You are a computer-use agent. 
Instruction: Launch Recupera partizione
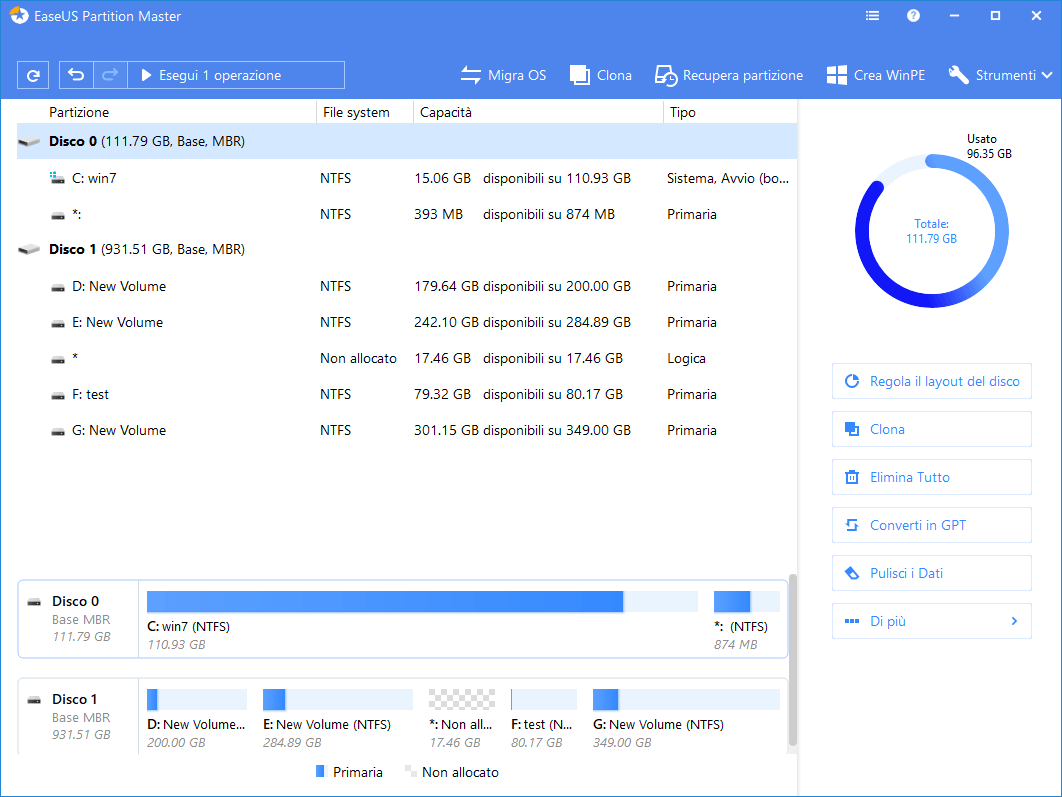point(729,75)
